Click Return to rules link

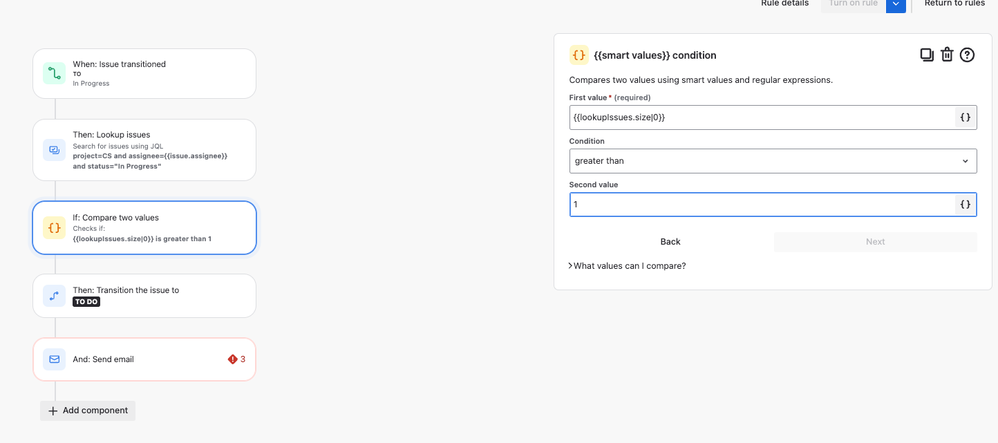click(x=954, y=4)
